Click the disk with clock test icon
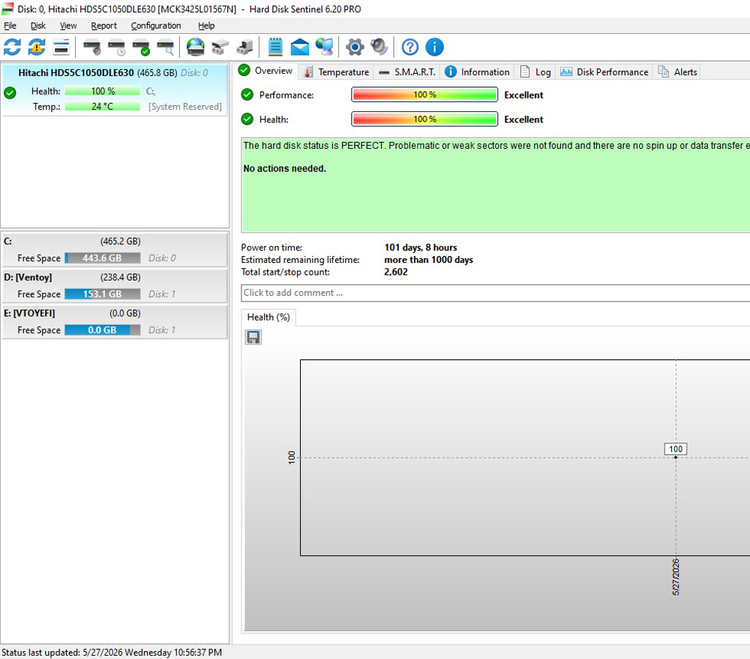The image size is (750, 659). 116,47
